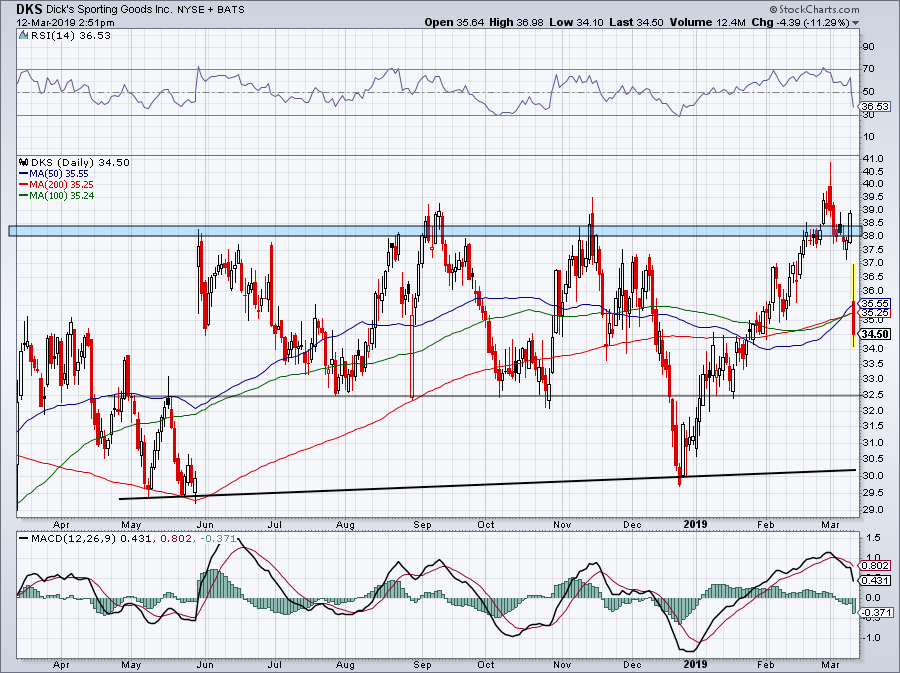
Task: Open the dropdown arrow next to Chg
Action: [x=856, y=23]
